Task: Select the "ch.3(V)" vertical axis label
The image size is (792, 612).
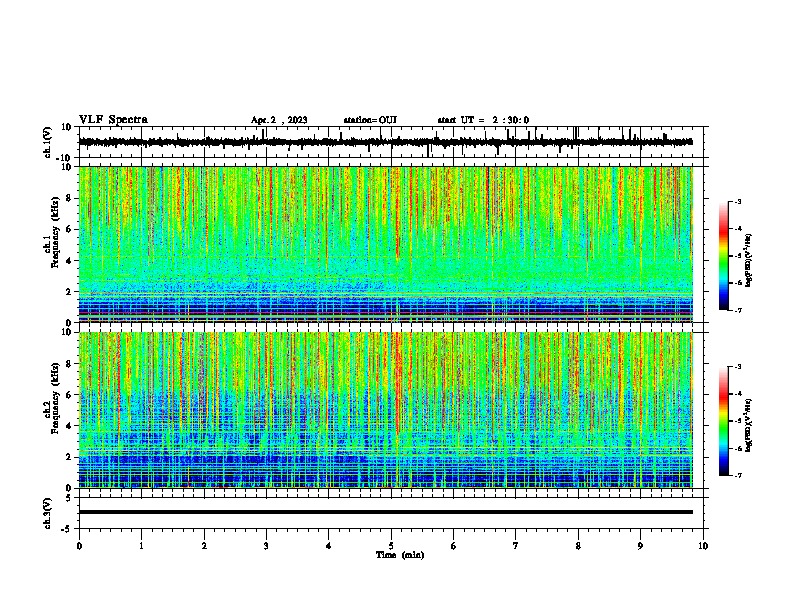Action: click(48, 513)
